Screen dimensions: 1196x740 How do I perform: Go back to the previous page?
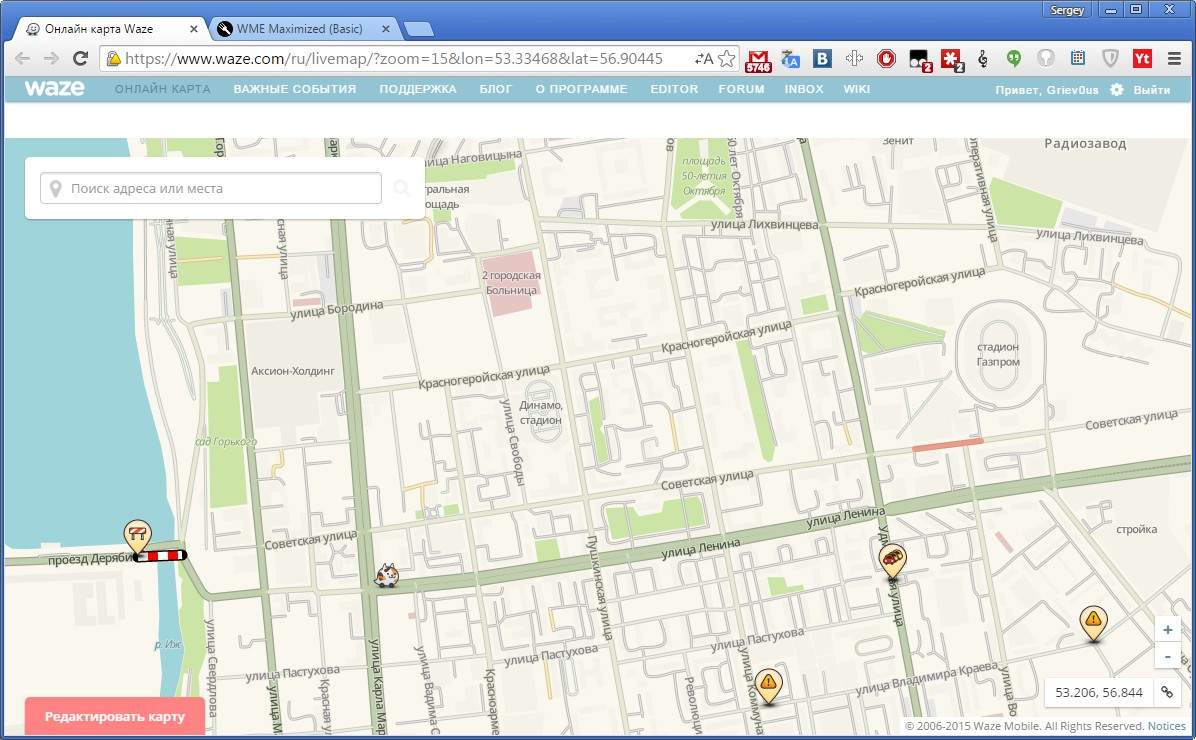click(22, 59)
